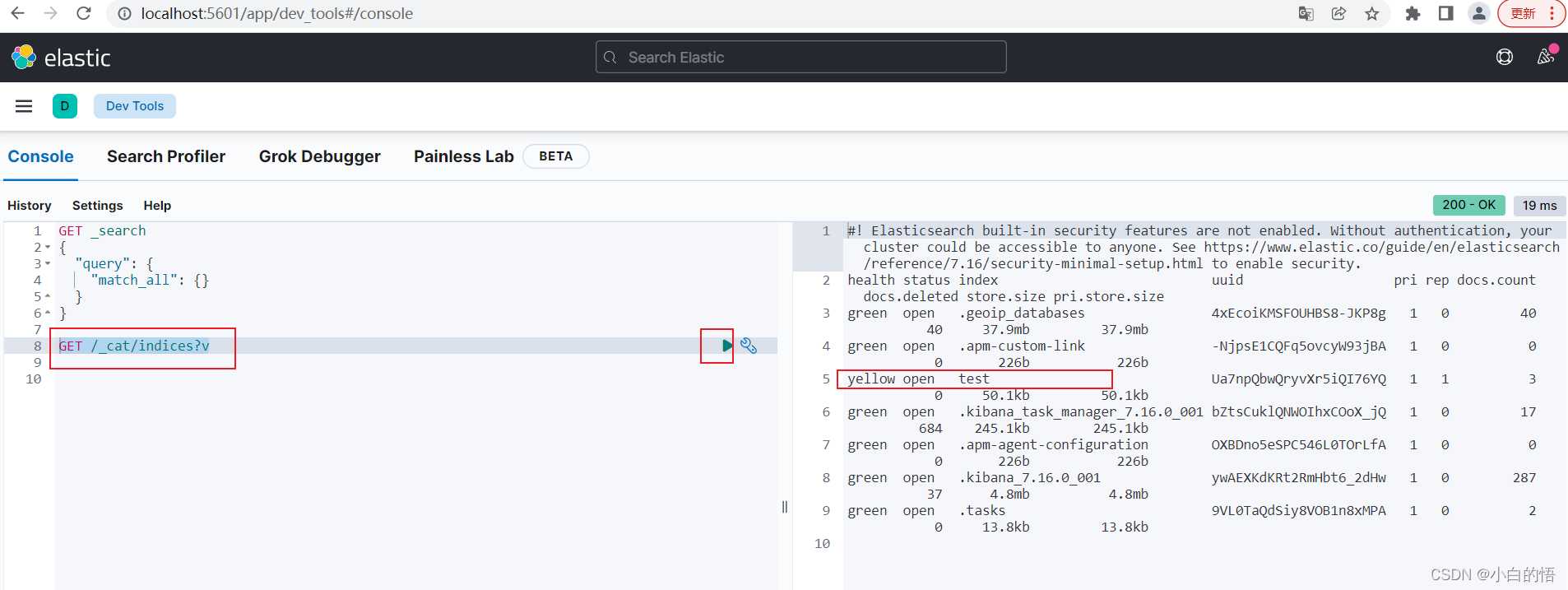Click the .geoip_databases index name

[x=1022, y=313]
